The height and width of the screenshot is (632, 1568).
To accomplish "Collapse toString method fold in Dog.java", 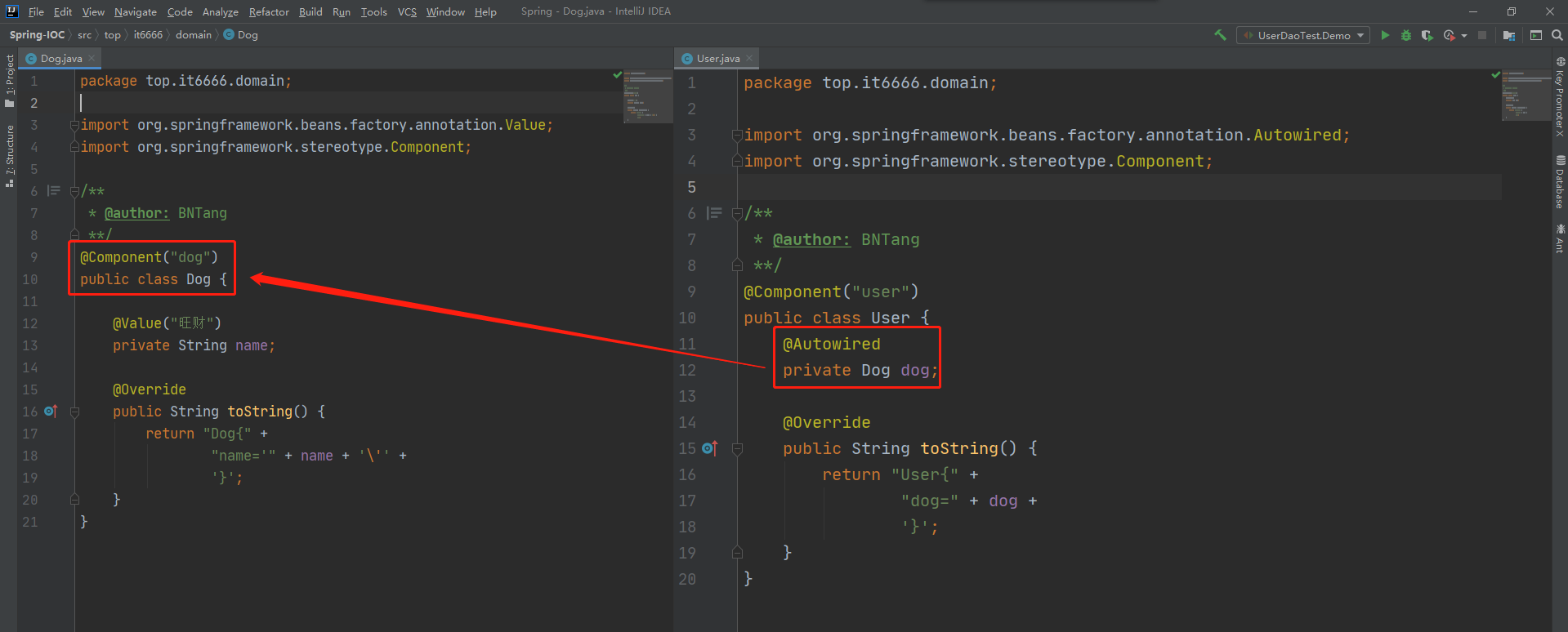I will 74,412.
